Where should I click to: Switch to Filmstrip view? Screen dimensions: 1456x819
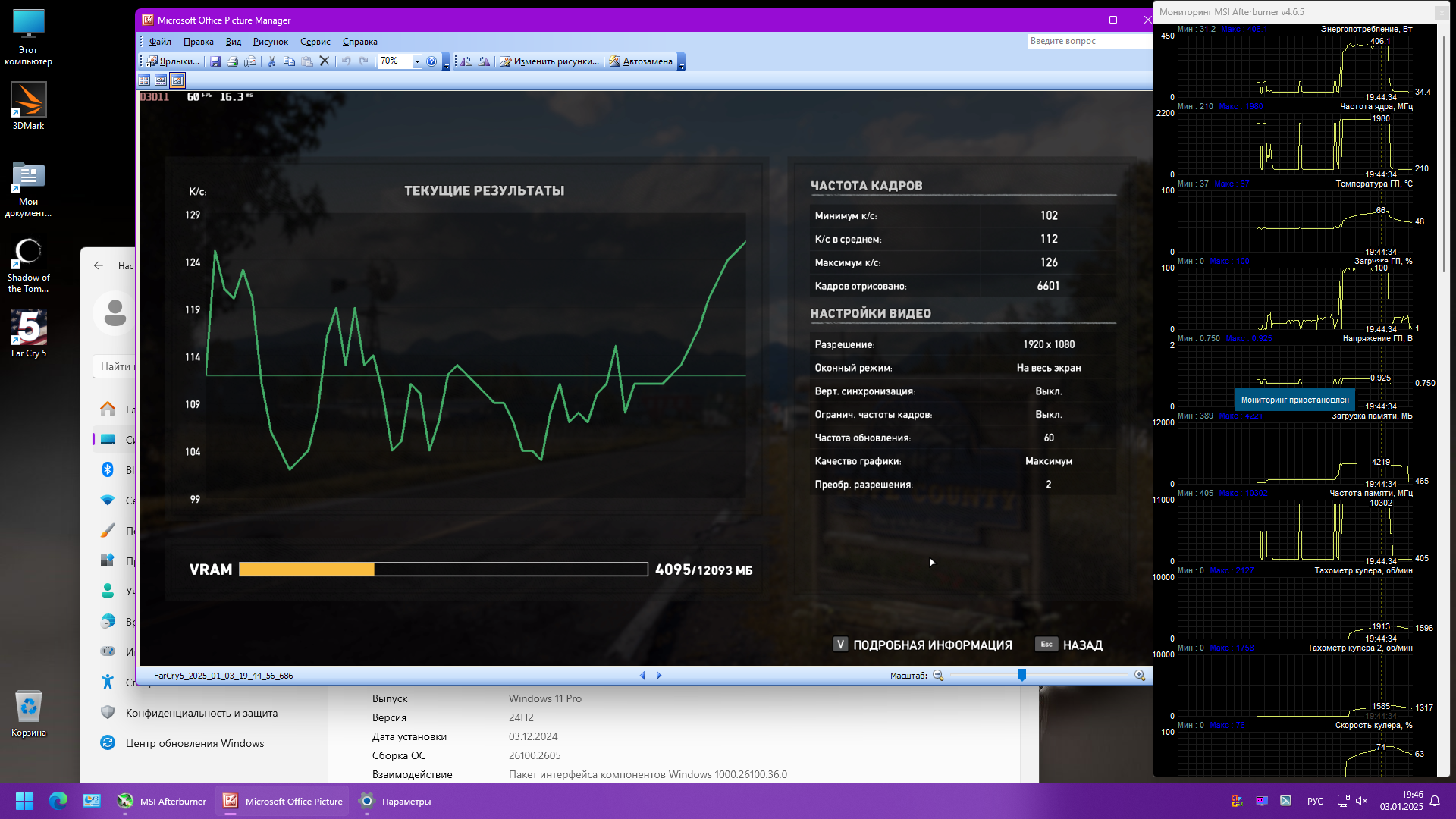point(161,80)
